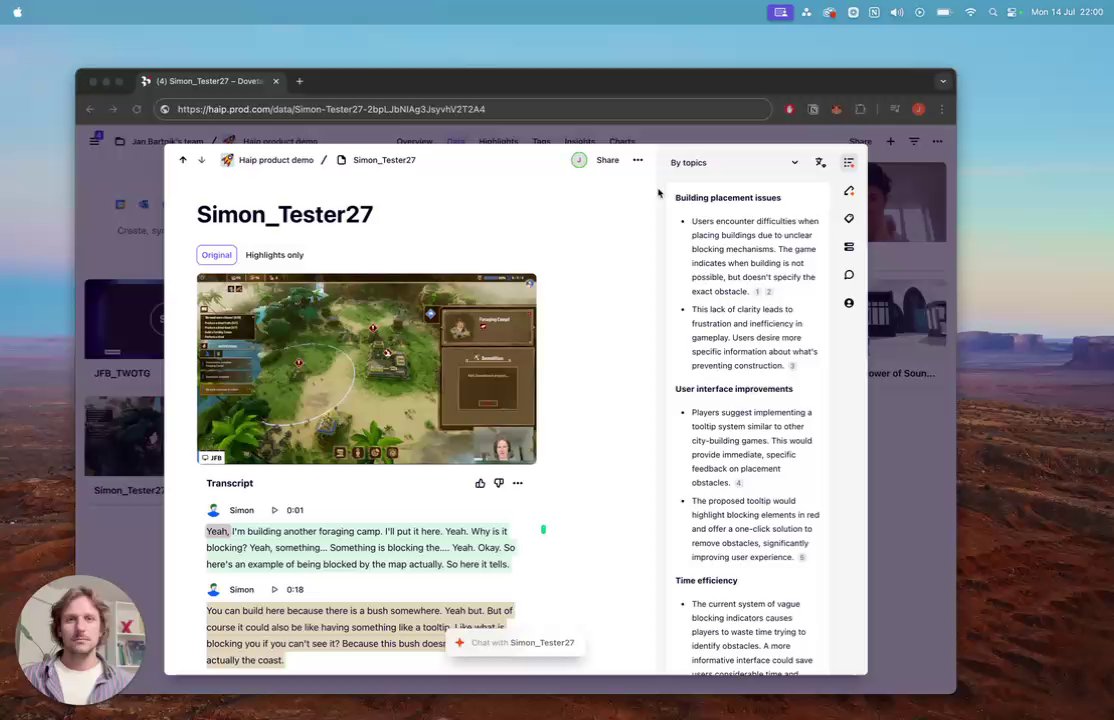Click the Simon speaker avatar at 0:01

coord(214,510)
